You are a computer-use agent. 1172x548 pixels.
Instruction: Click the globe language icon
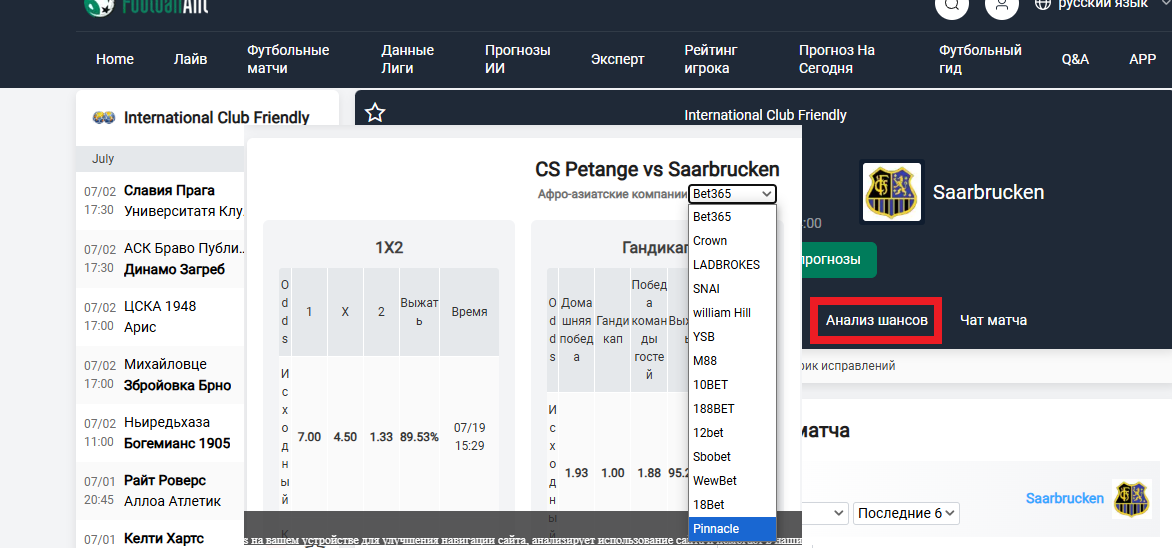pyautogui.click(x=1043, y=4)
